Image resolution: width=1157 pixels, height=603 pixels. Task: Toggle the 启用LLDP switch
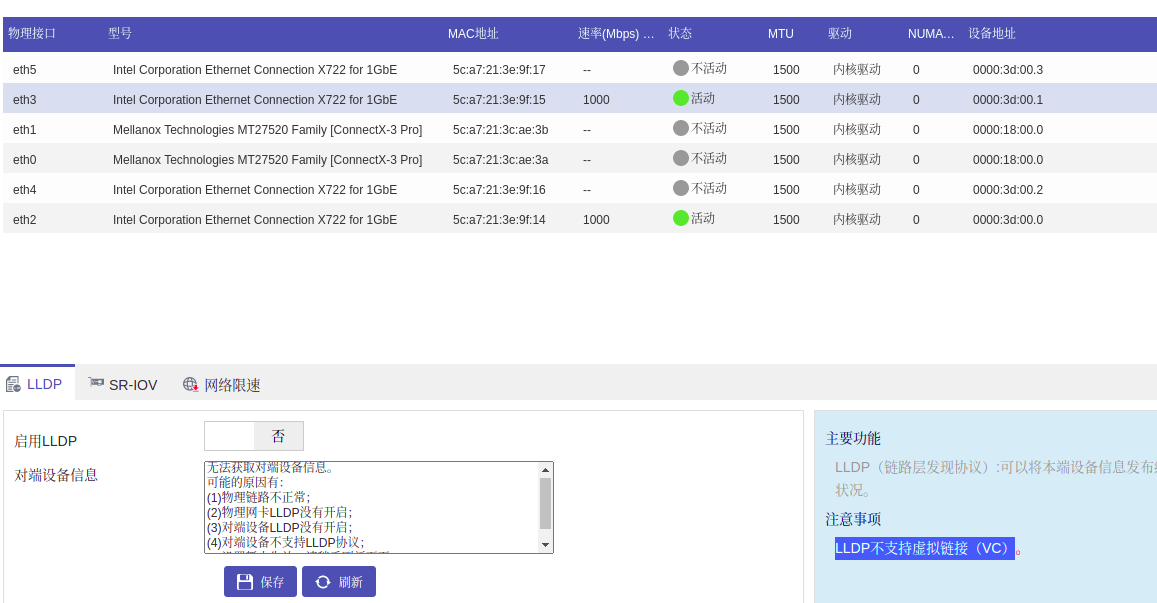[x=254, y=436]
